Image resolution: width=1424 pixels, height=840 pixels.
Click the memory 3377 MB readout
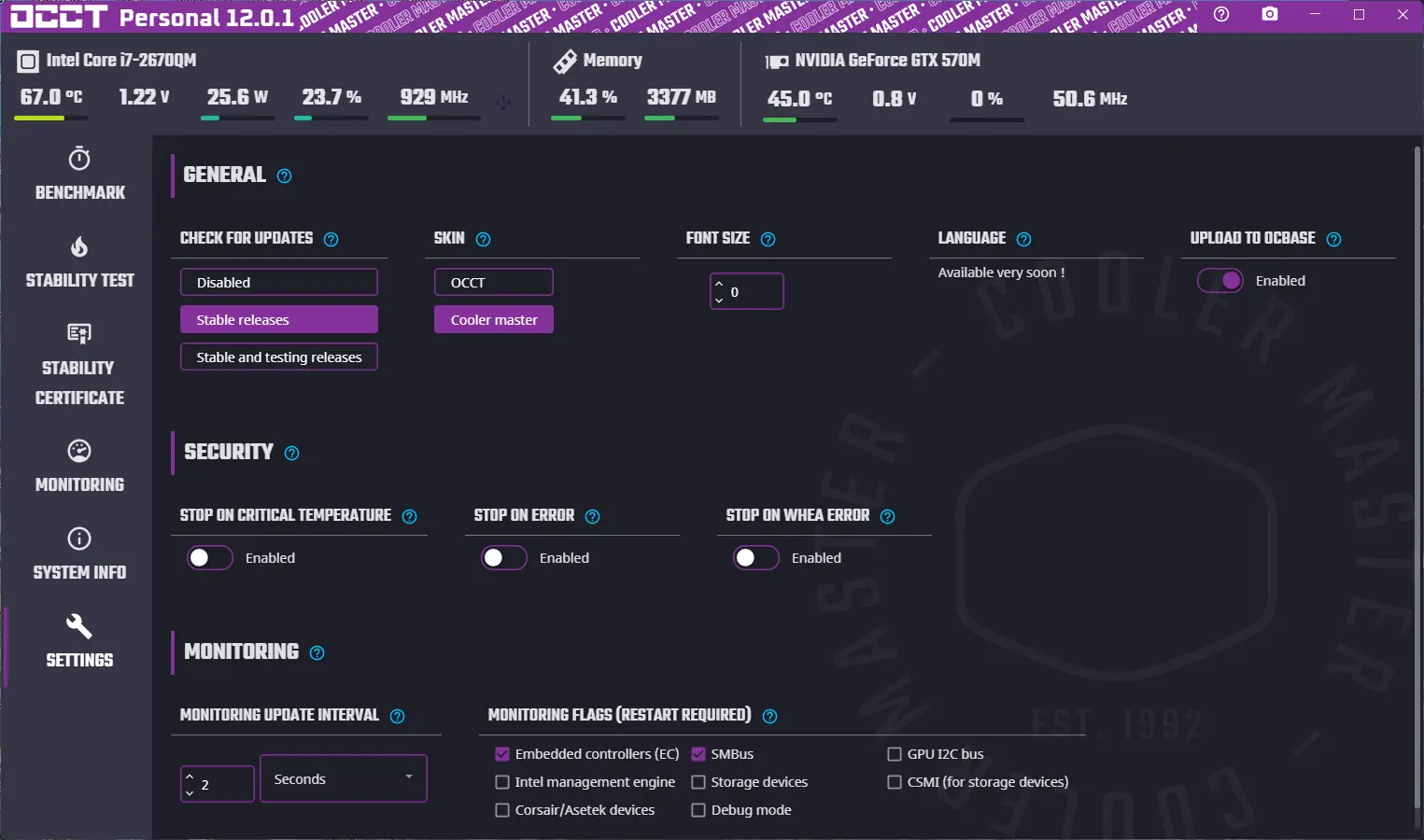click(x=682, y=97)
